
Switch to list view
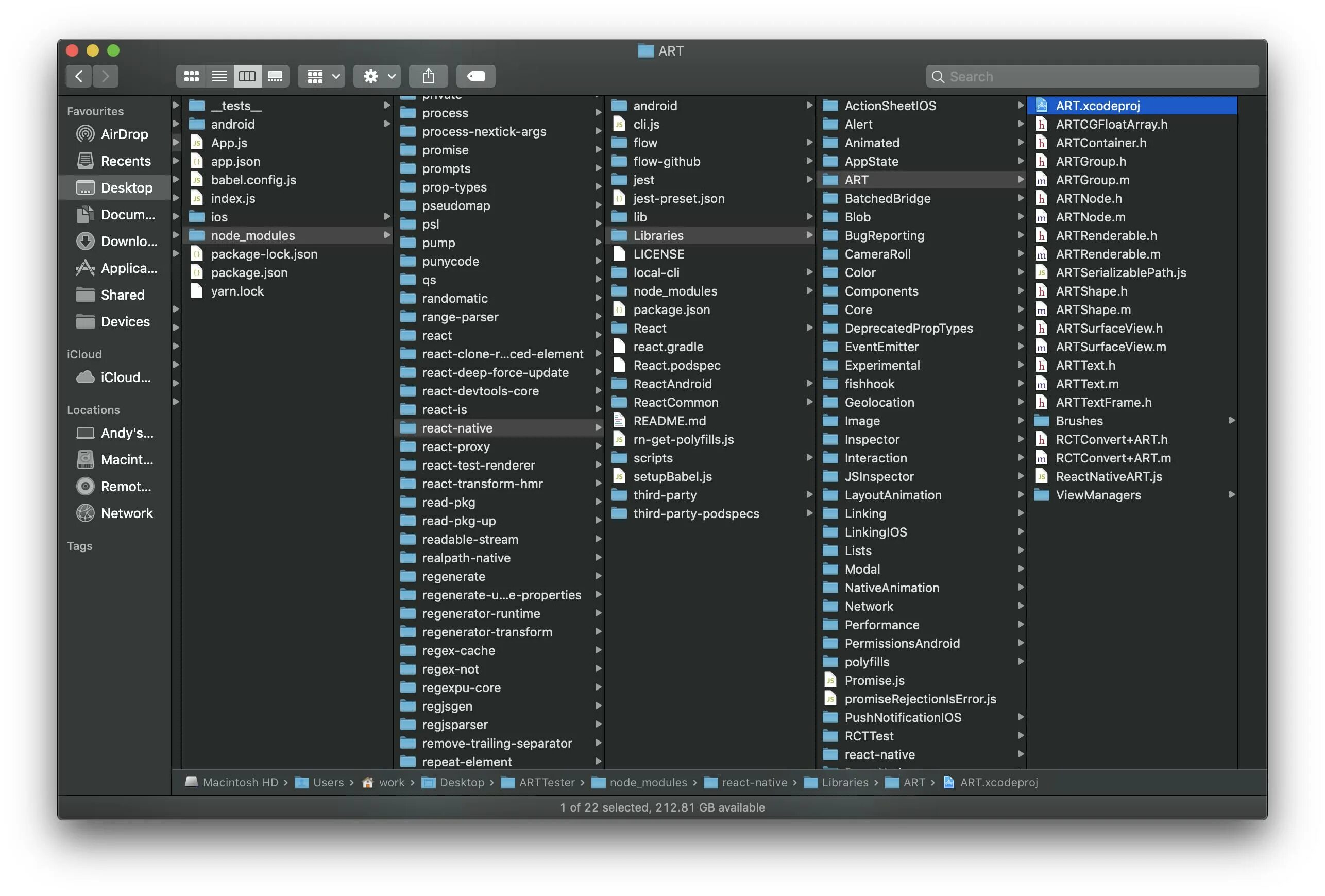(219, 76)
